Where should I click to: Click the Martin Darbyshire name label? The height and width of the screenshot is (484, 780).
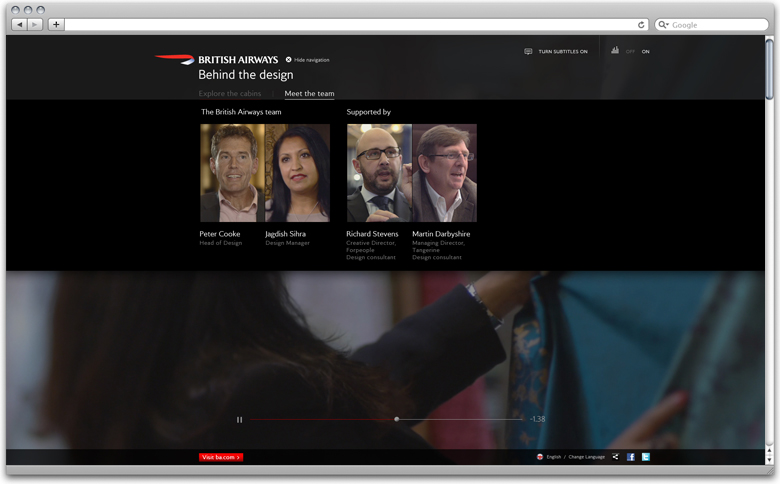tap(441, 234)
